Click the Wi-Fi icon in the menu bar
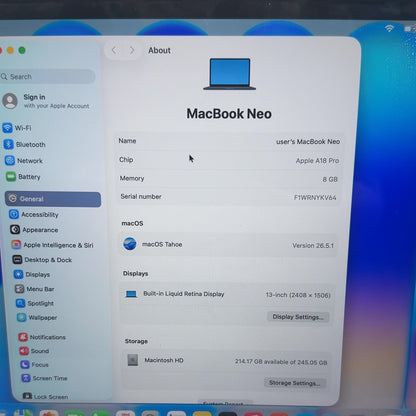 coord(389,28)
